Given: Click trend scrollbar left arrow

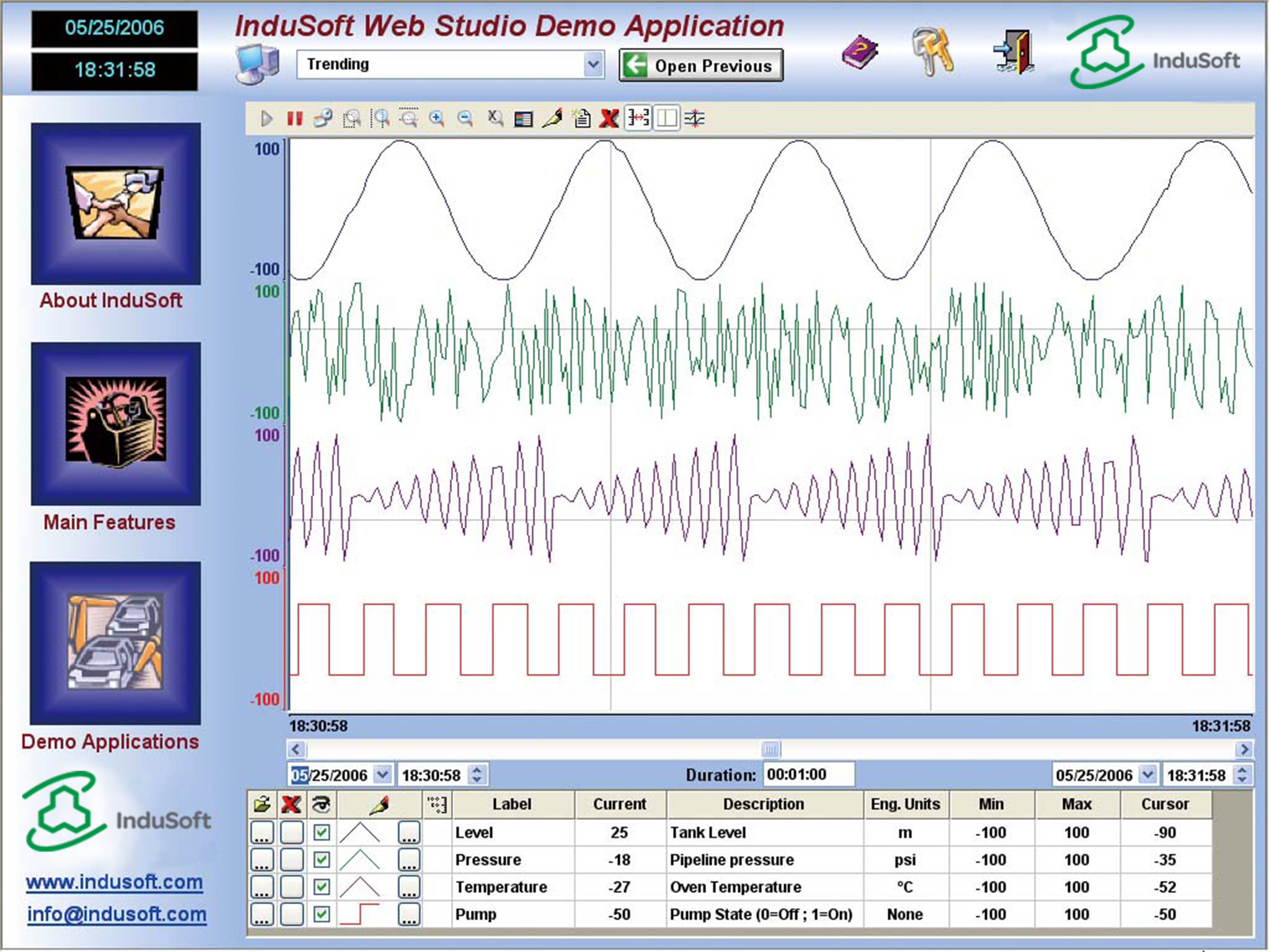Looking at the screenshot, I should click(296, 749).
